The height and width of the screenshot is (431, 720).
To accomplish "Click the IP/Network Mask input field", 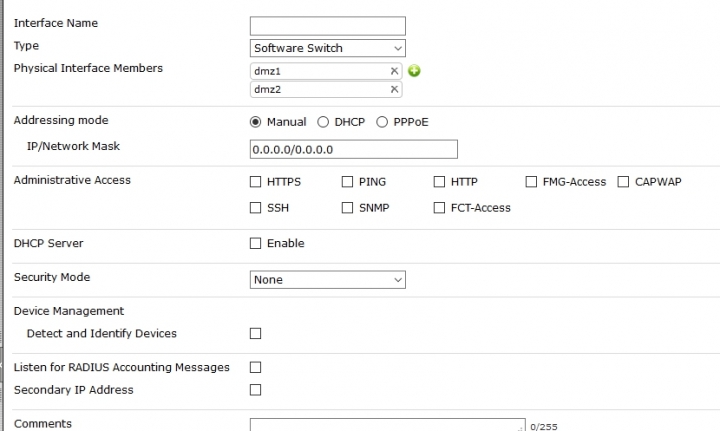I will pyautogui.click(x=354, y=149).
